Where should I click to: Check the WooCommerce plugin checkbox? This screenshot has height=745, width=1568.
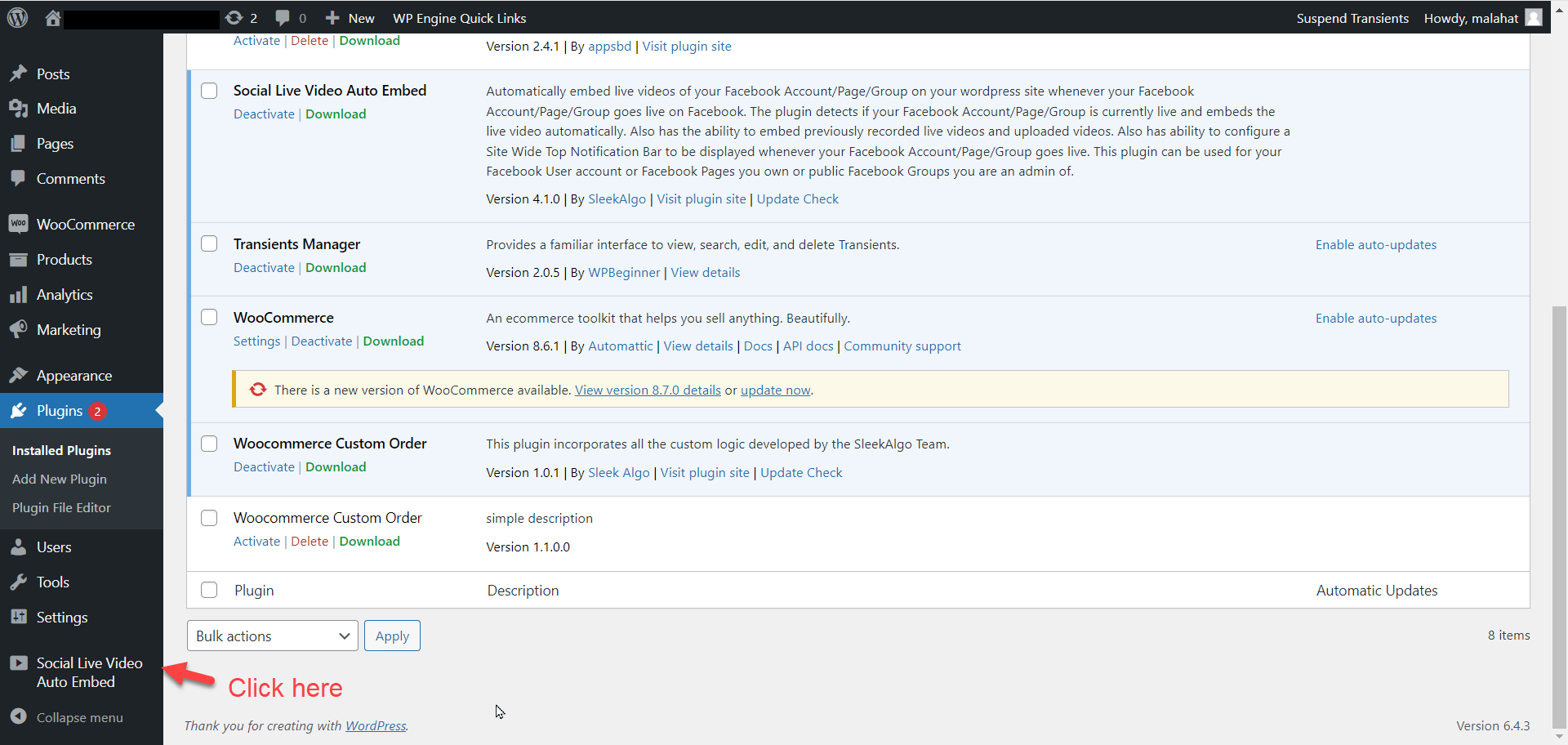(x=209, y=318)
